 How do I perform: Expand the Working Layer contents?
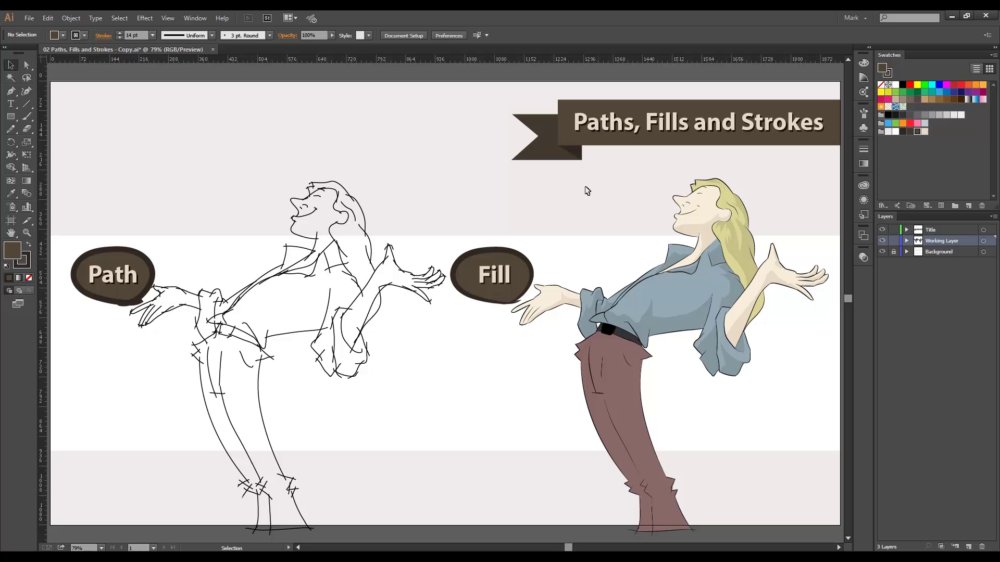(x=906, y=240)
